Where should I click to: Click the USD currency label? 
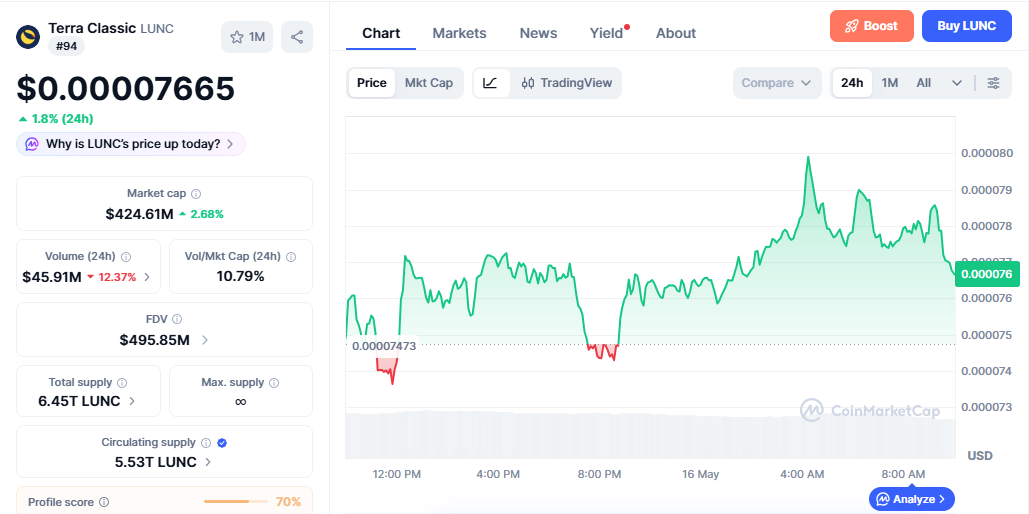click(x=980, y=456)
